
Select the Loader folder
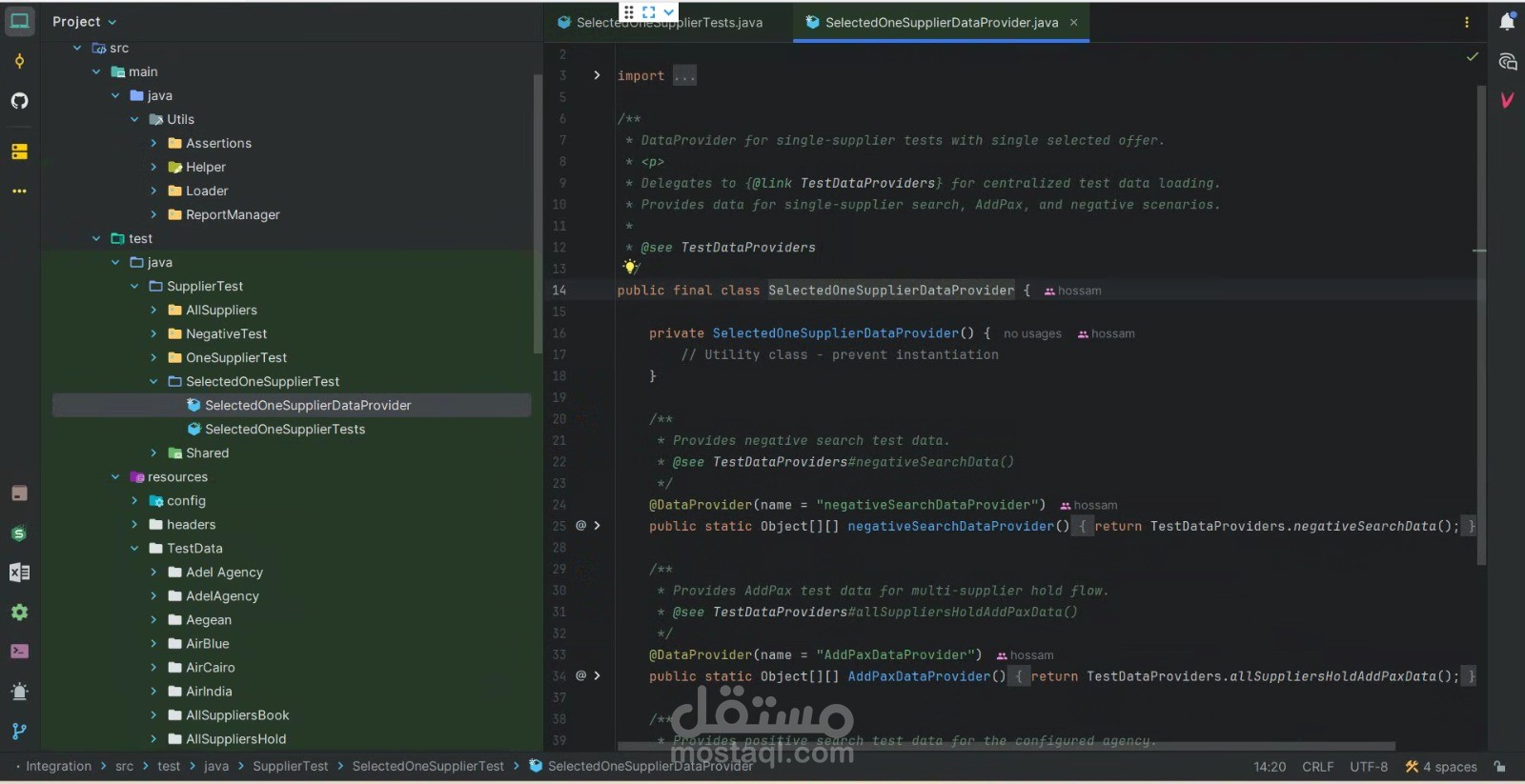pyautogui.click(x=207, y=191)
